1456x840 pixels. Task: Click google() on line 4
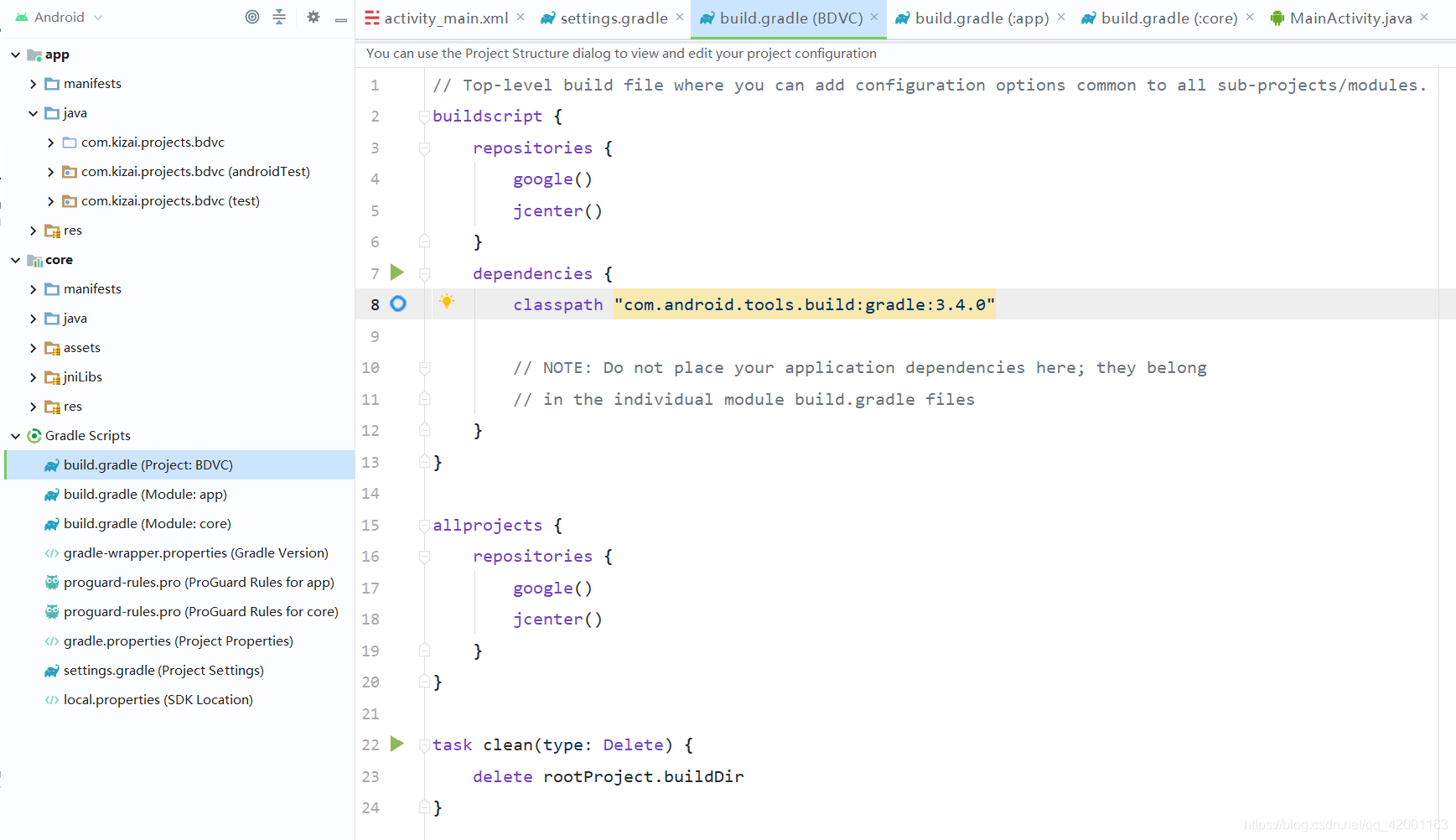click(x=552, y=179)
